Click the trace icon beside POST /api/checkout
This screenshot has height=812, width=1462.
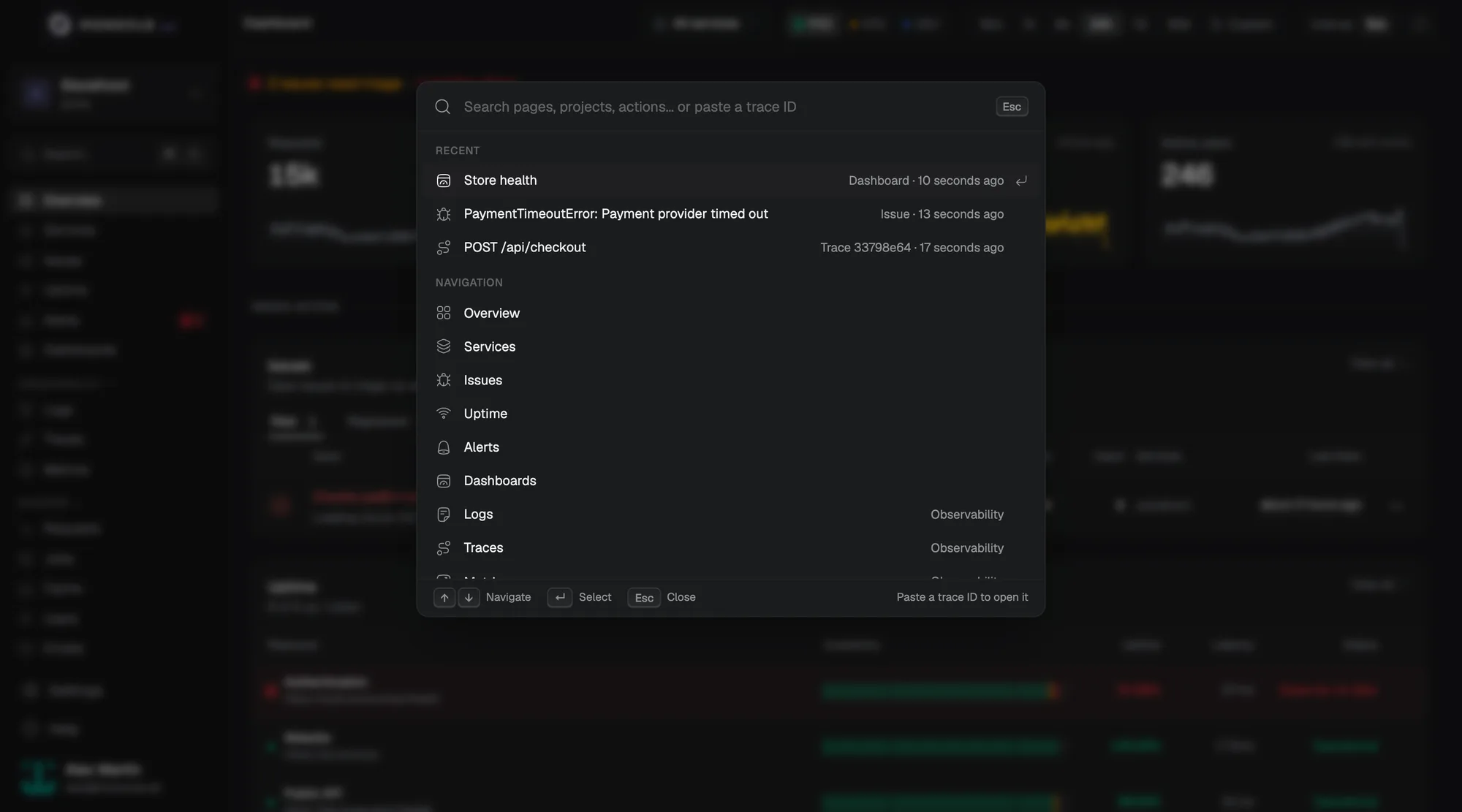point(443,248)
